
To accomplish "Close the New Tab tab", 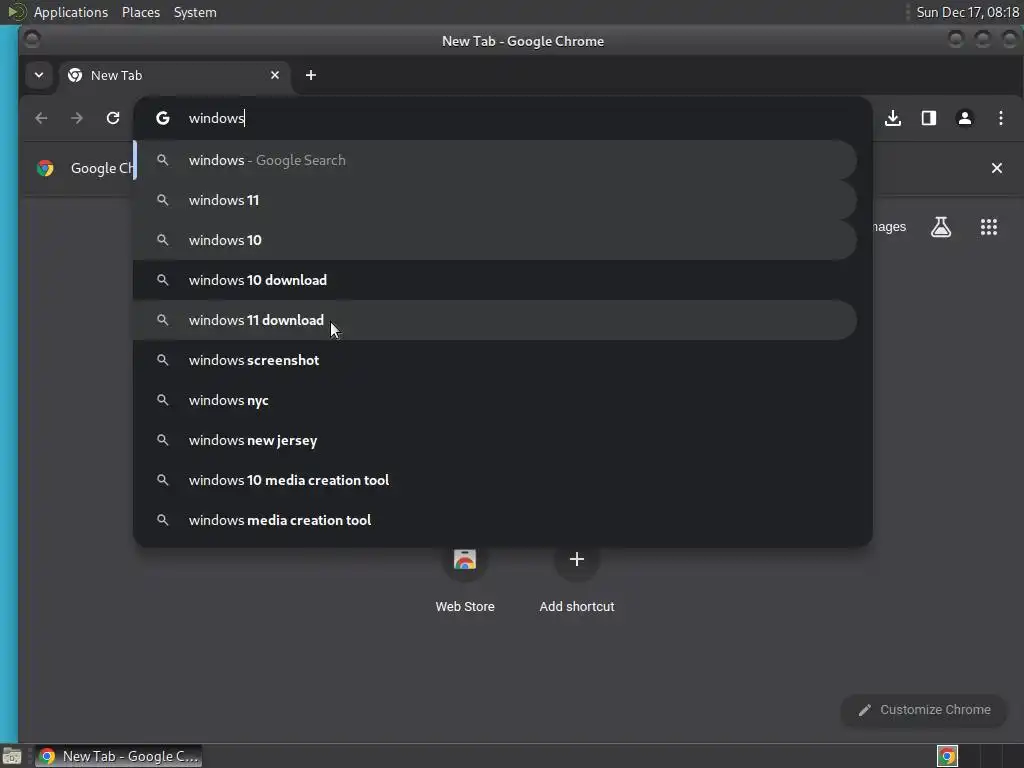I will pos(275,75).
